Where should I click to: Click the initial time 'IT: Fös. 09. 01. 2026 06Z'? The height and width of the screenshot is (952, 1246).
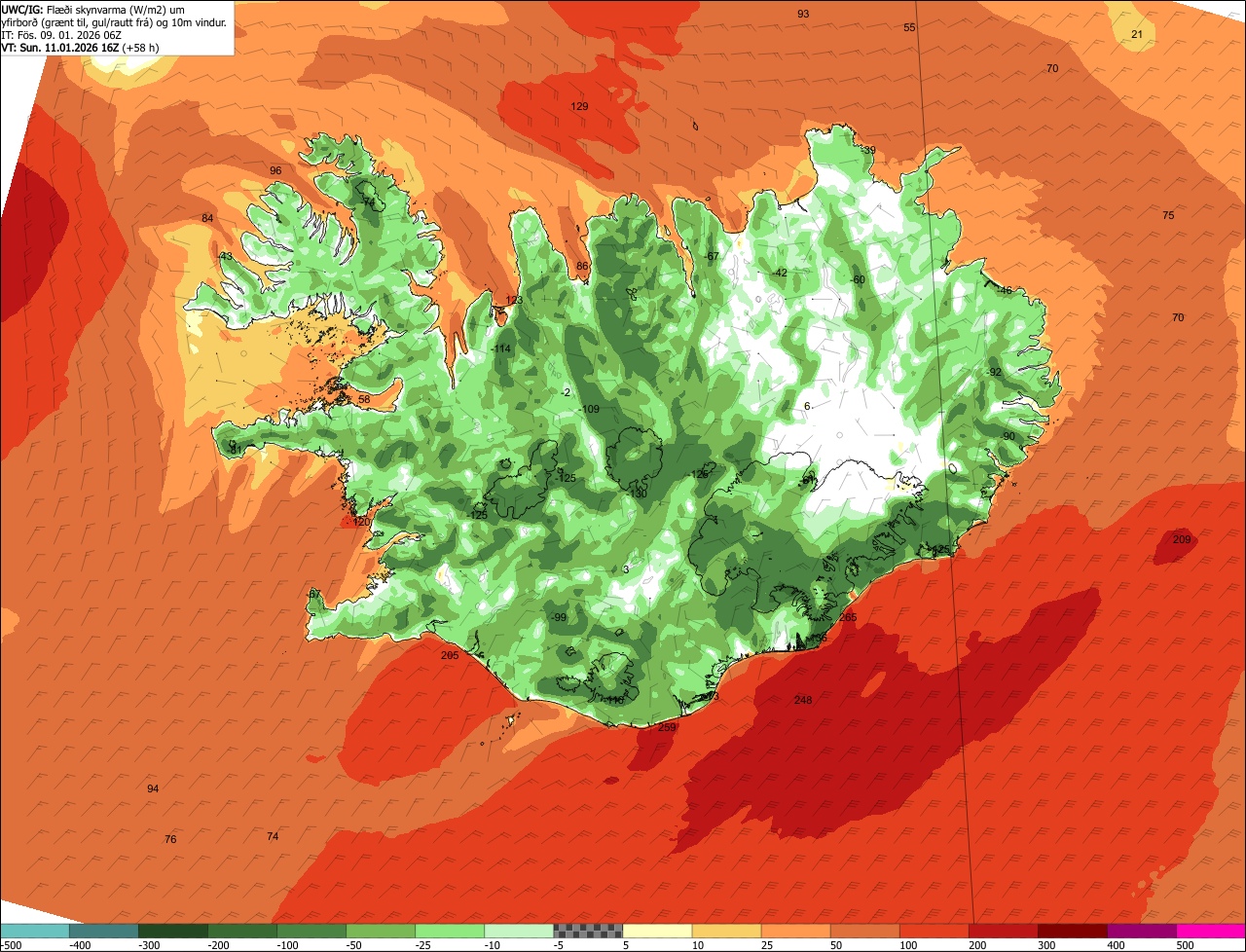coord(63,34)
